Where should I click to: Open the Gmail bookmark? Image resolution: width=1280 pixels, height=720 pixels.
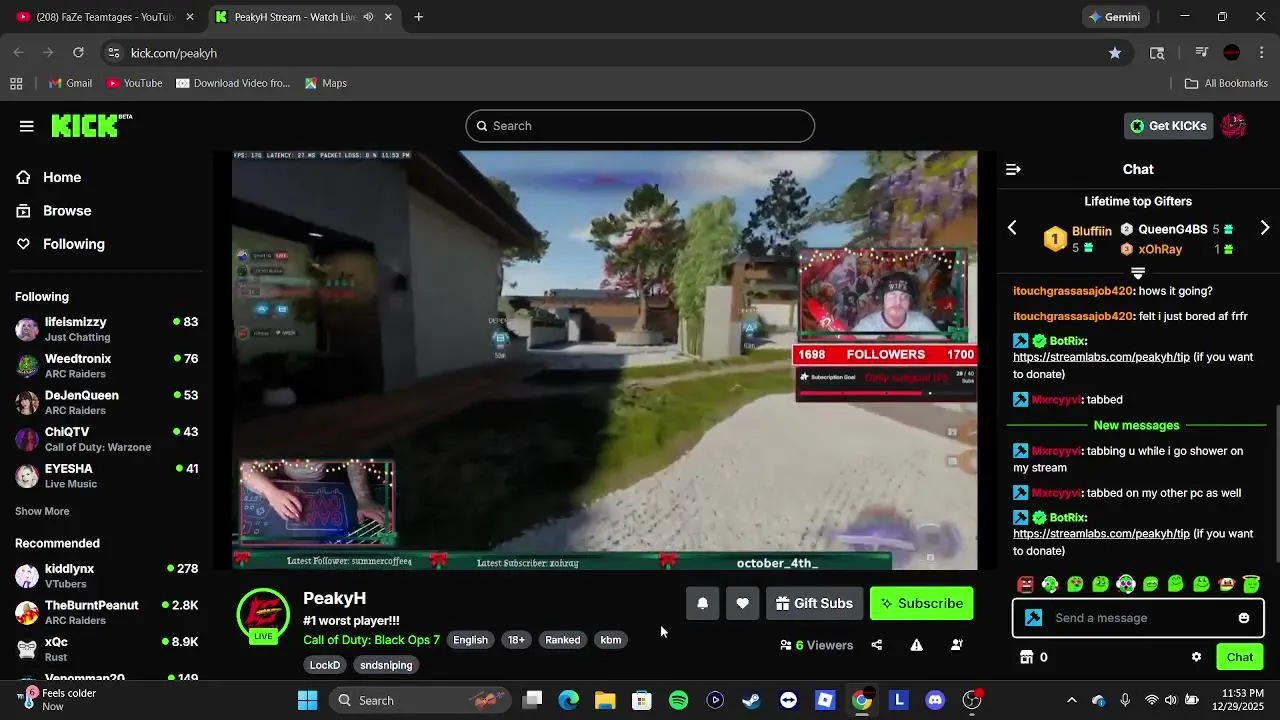point(70,83)
